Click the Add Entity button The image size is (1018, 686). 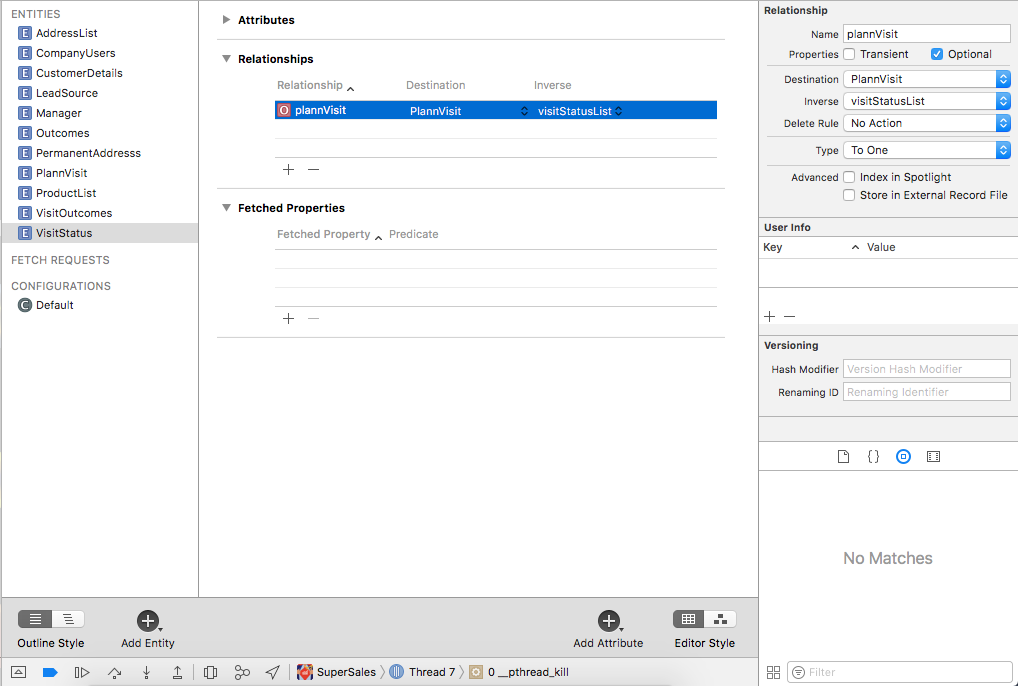click(146, 623)
